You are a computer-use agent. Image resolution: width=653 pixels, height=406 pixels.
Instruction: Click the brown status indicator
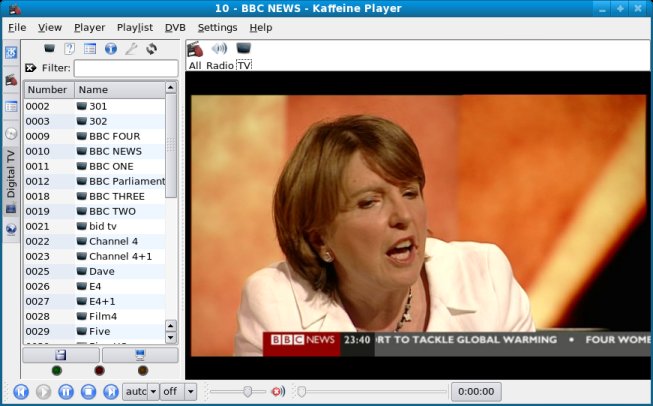tap(142, 370)
